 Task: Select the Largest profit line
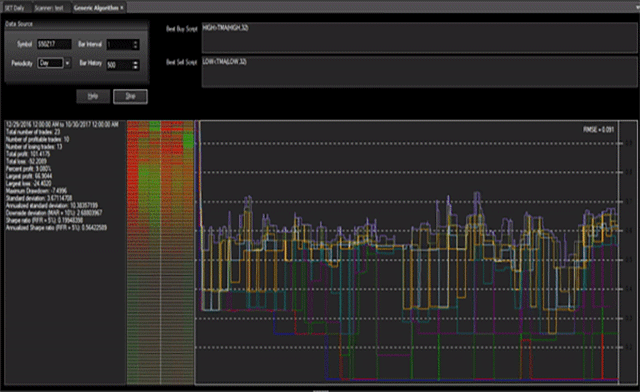tap(29, 176)
